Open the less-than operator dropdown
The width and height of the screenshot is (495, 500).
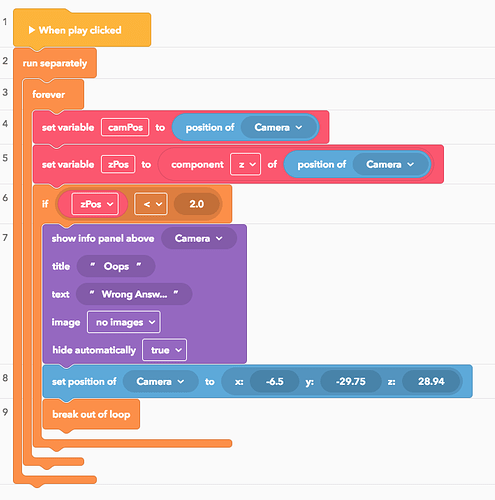151,204
